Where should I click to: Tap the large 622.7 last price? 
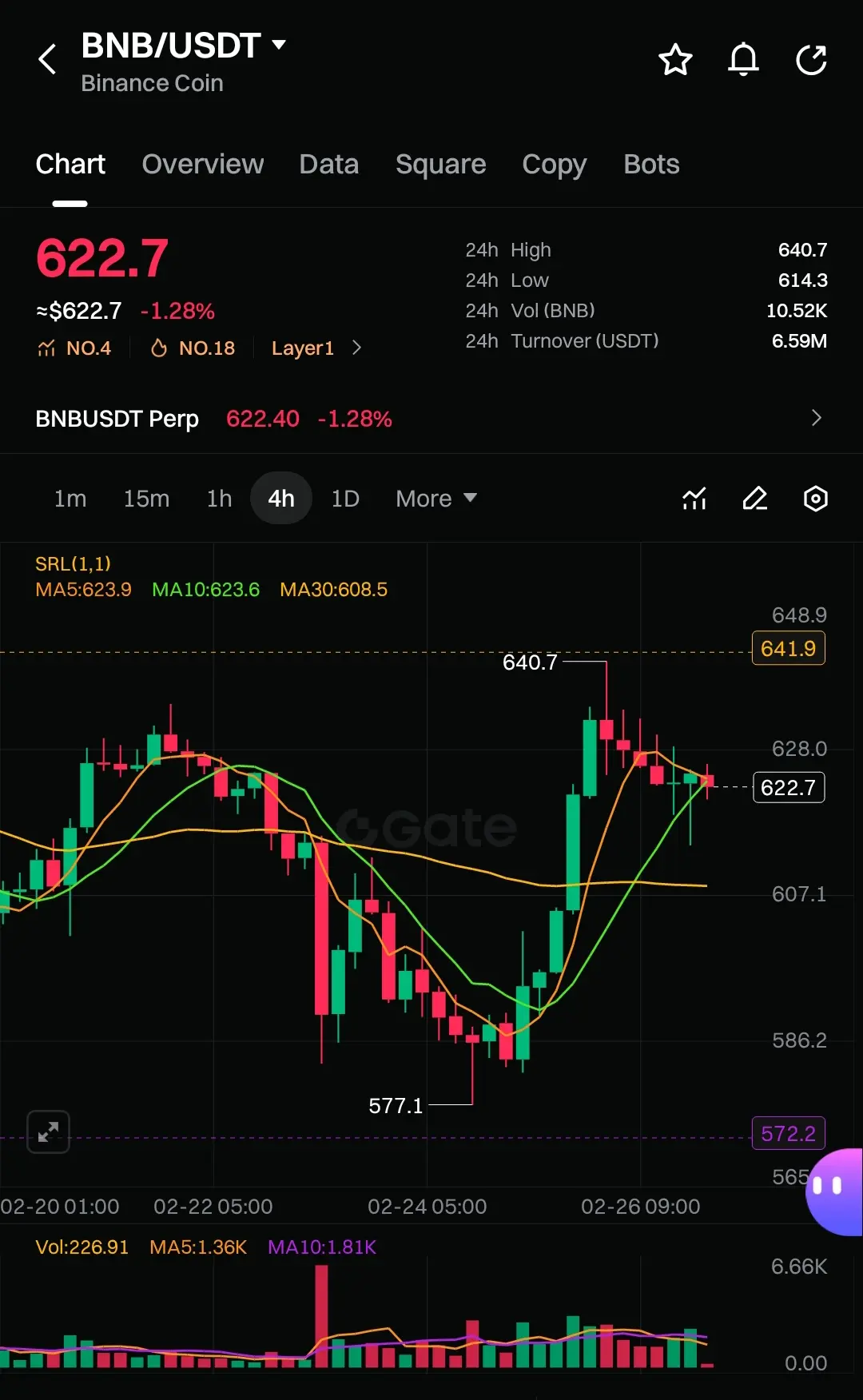point(102,258)
